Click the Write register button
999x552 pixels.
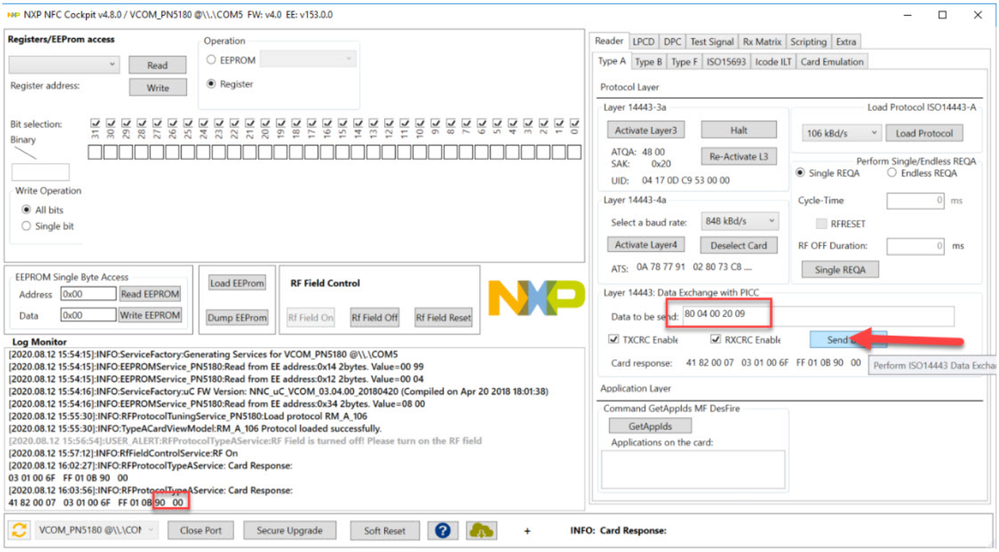pos(157,87)
